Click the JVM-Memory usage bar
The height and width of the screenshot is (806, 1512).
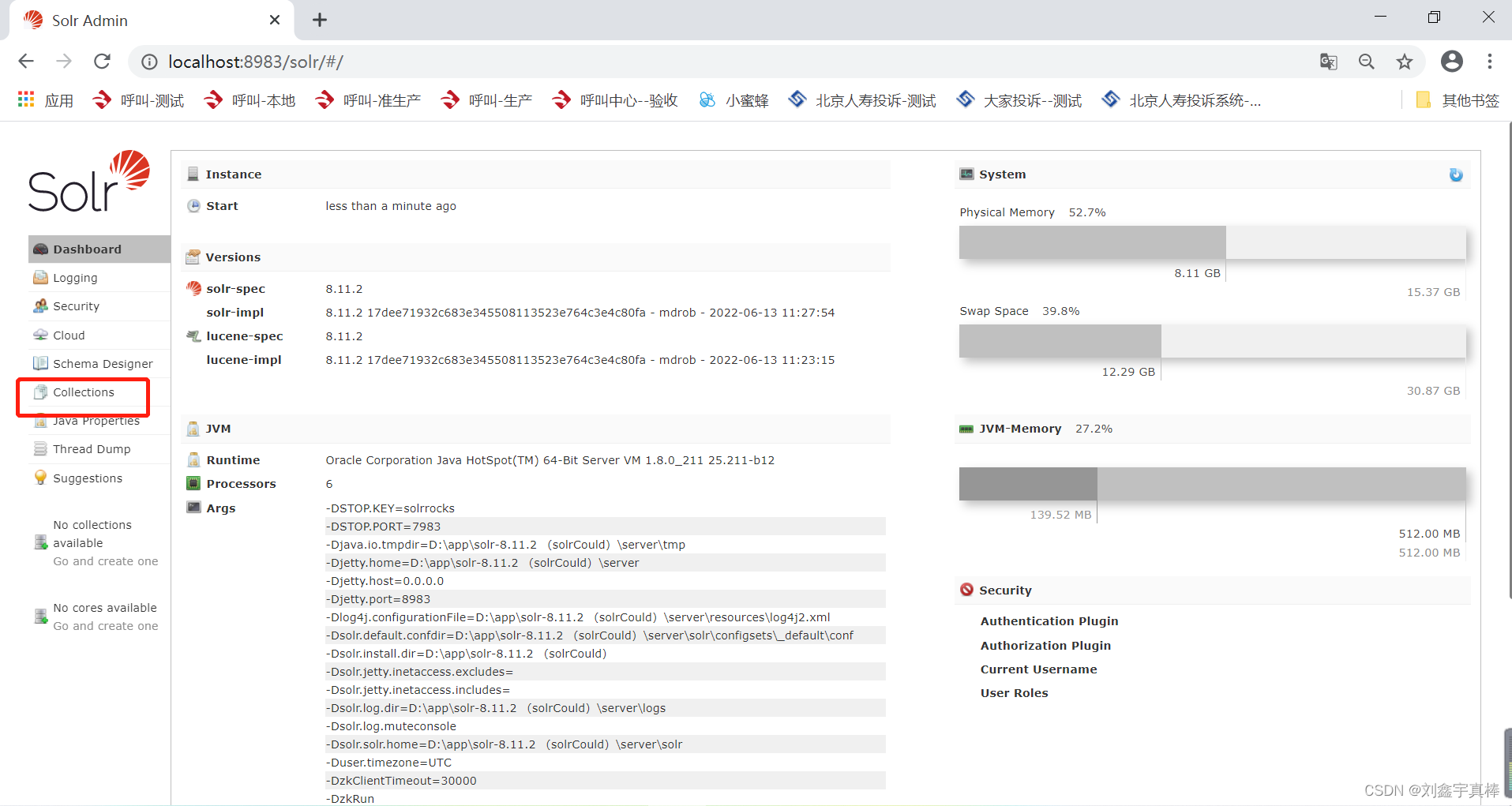(1212, 484)
